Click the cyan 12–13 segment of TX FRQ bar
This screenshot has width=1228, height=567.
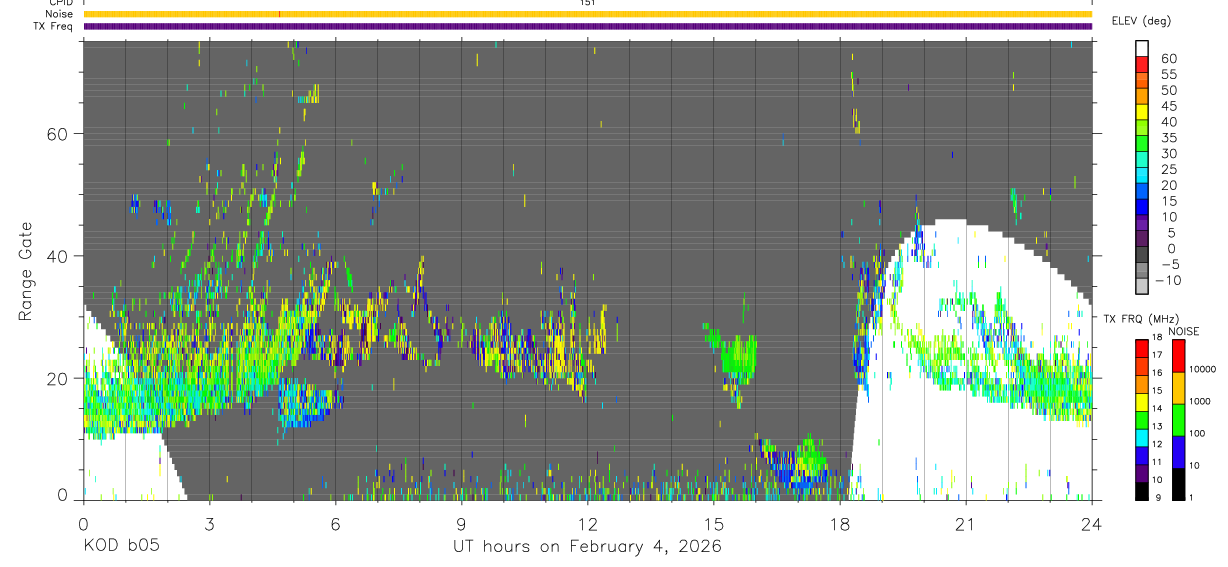(1142, 438)
